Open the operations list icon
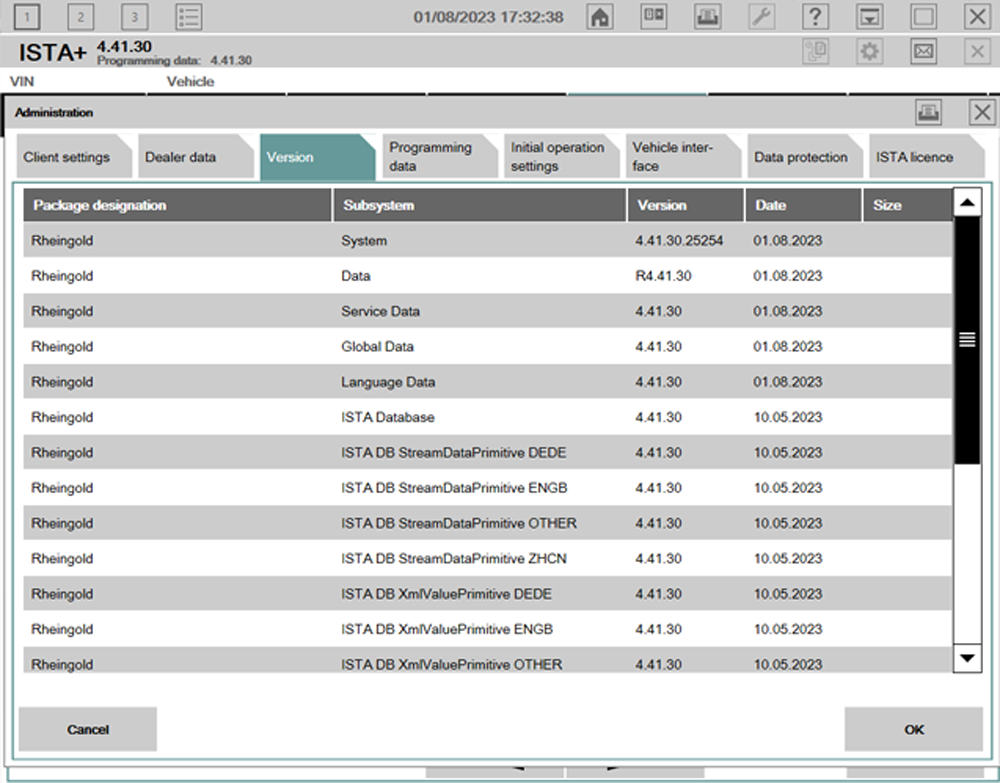Screen dimensions: 1000x783 click(x=189, y=17)
